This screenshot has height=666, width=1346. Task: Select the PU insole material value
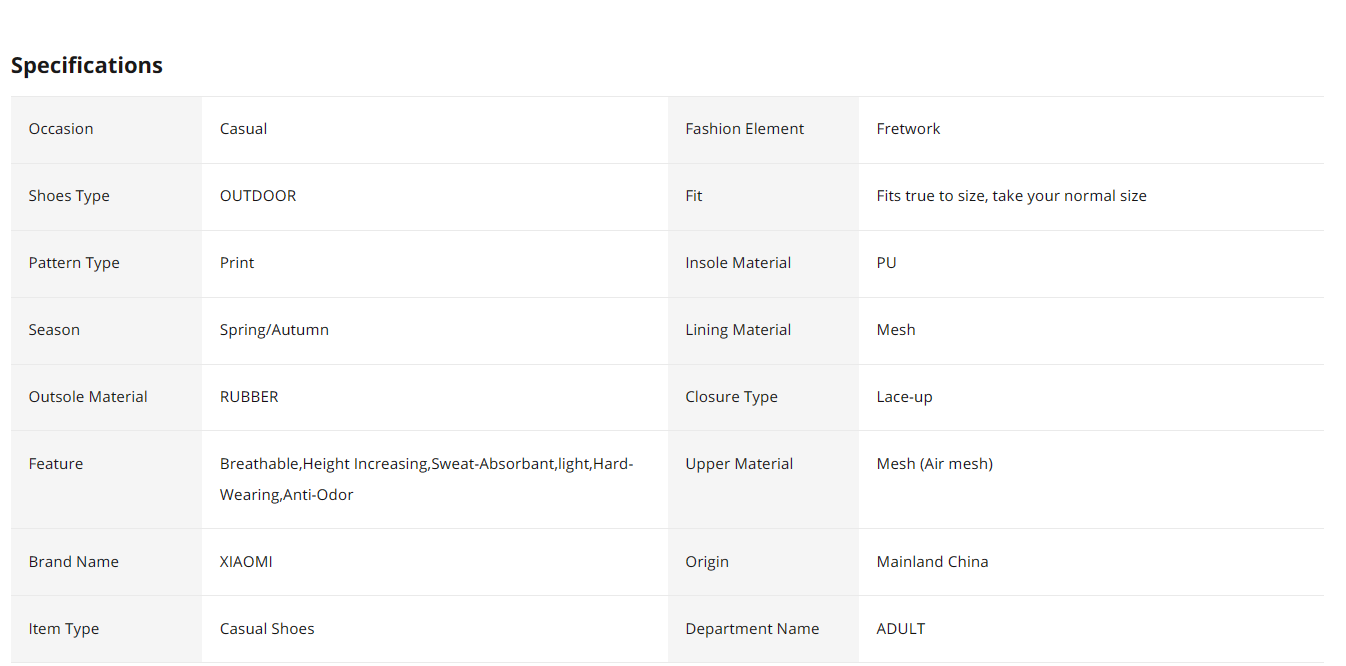pyautogui.click(x=886, y=263)
